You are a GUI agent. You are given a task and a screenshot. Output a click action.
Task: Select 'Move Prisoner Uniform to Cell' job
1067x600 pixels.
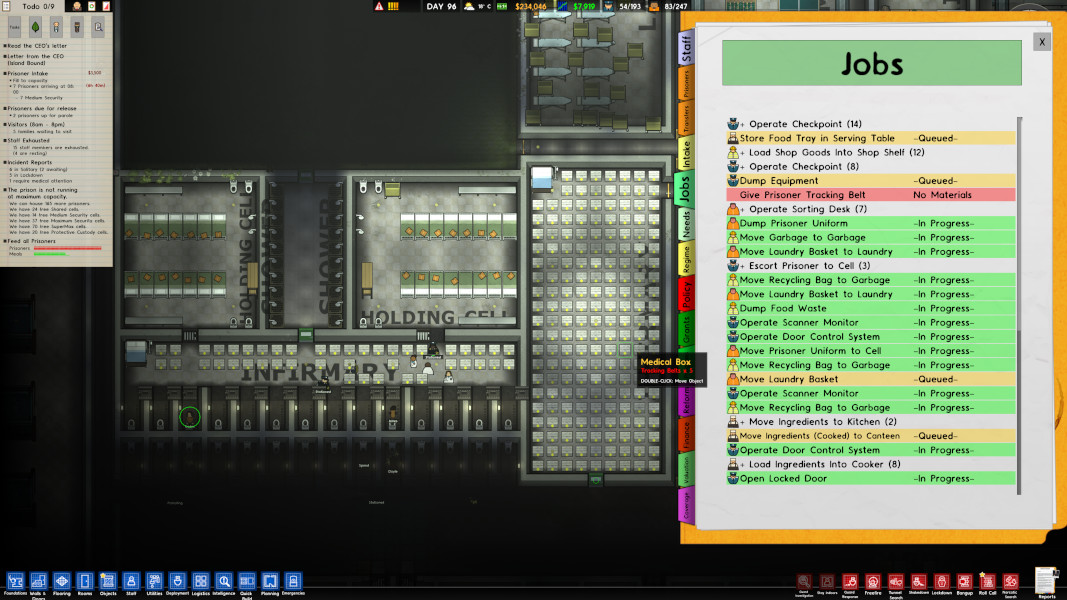871,350
